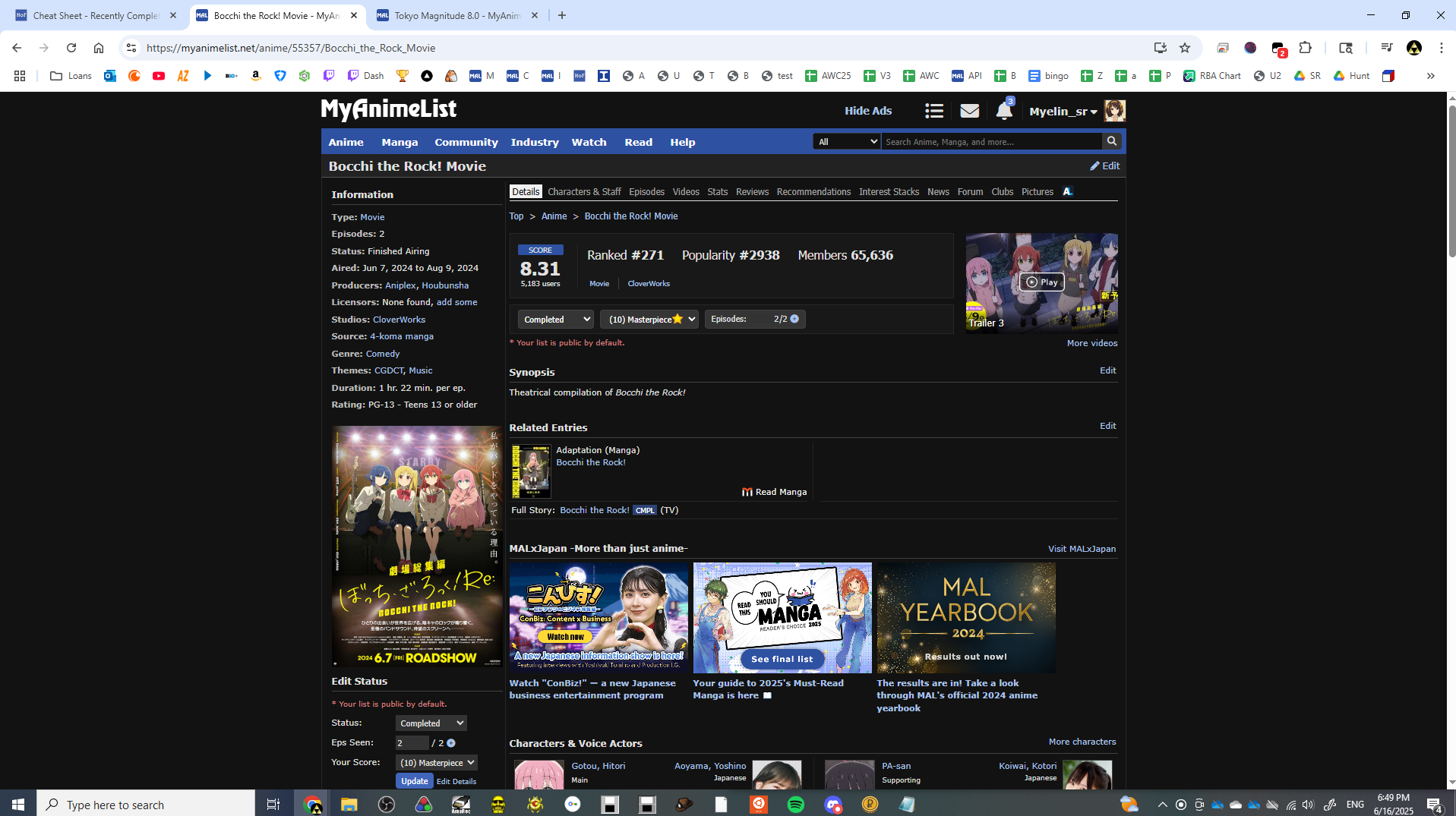Viewport: 1456px width, 816px height.
Task: Click the Update button
Action: (415, 781)
